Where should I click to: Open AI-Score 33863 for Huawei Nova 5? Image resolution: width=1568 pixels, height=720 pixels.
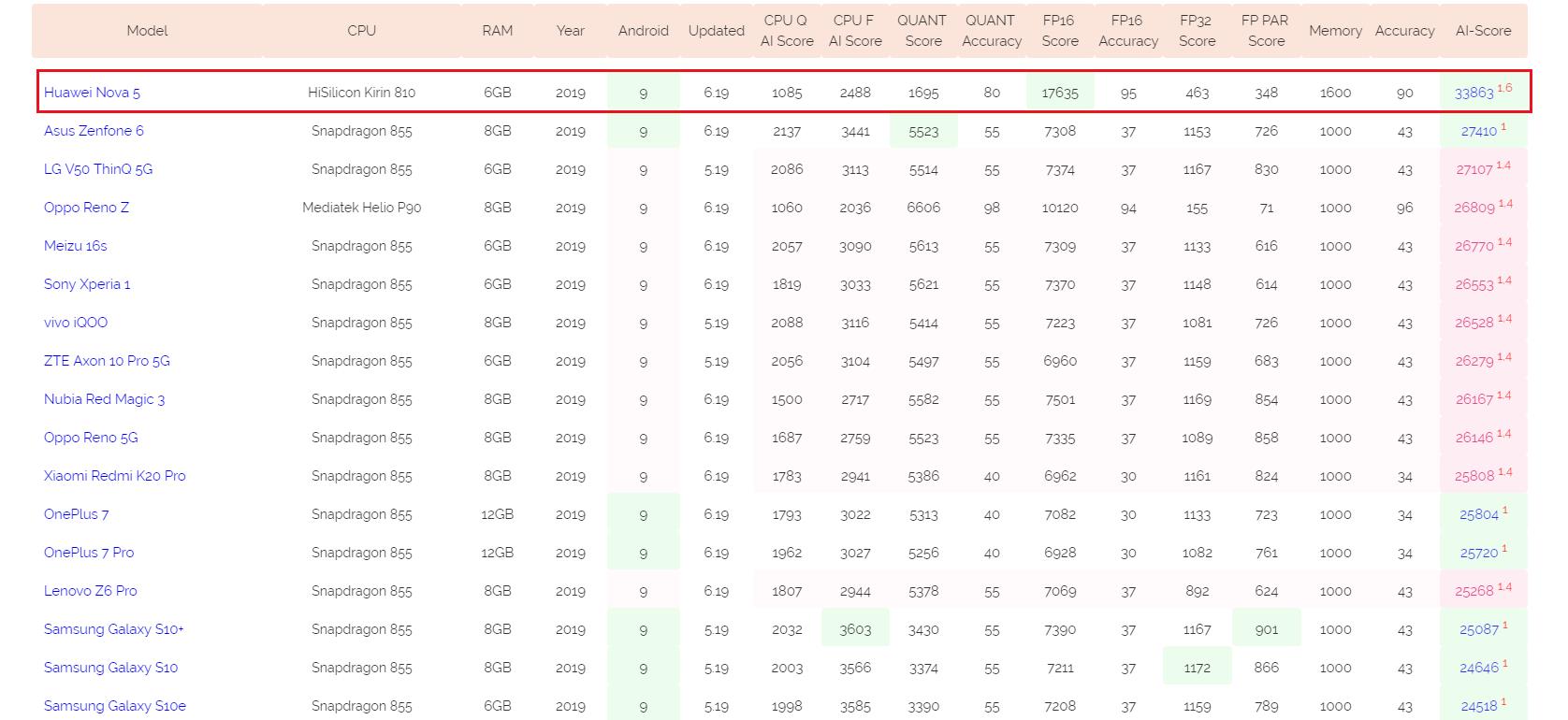coord(1474,93)
